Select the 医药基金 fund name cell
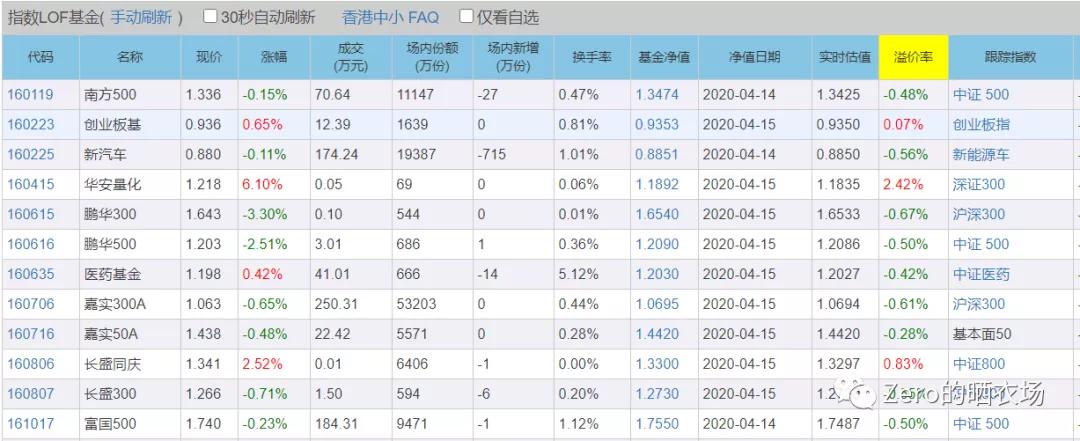The image size is (1080, 441). (129, 274)
